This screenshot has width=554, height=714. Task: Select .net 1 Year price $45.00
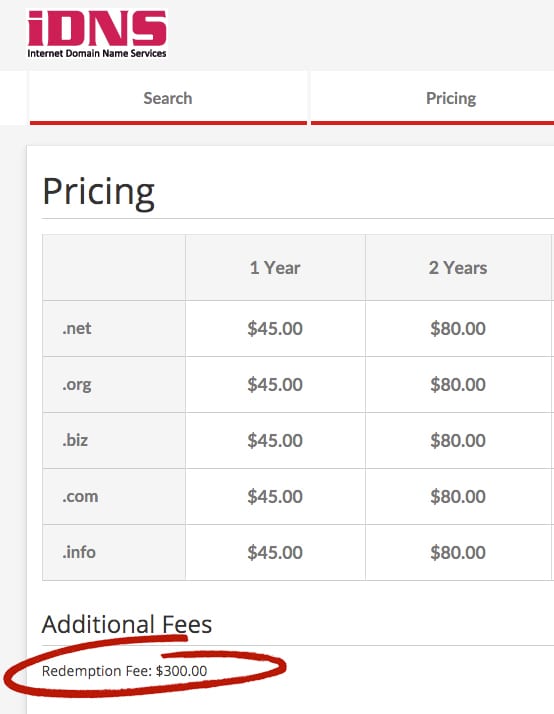point(275,328)
